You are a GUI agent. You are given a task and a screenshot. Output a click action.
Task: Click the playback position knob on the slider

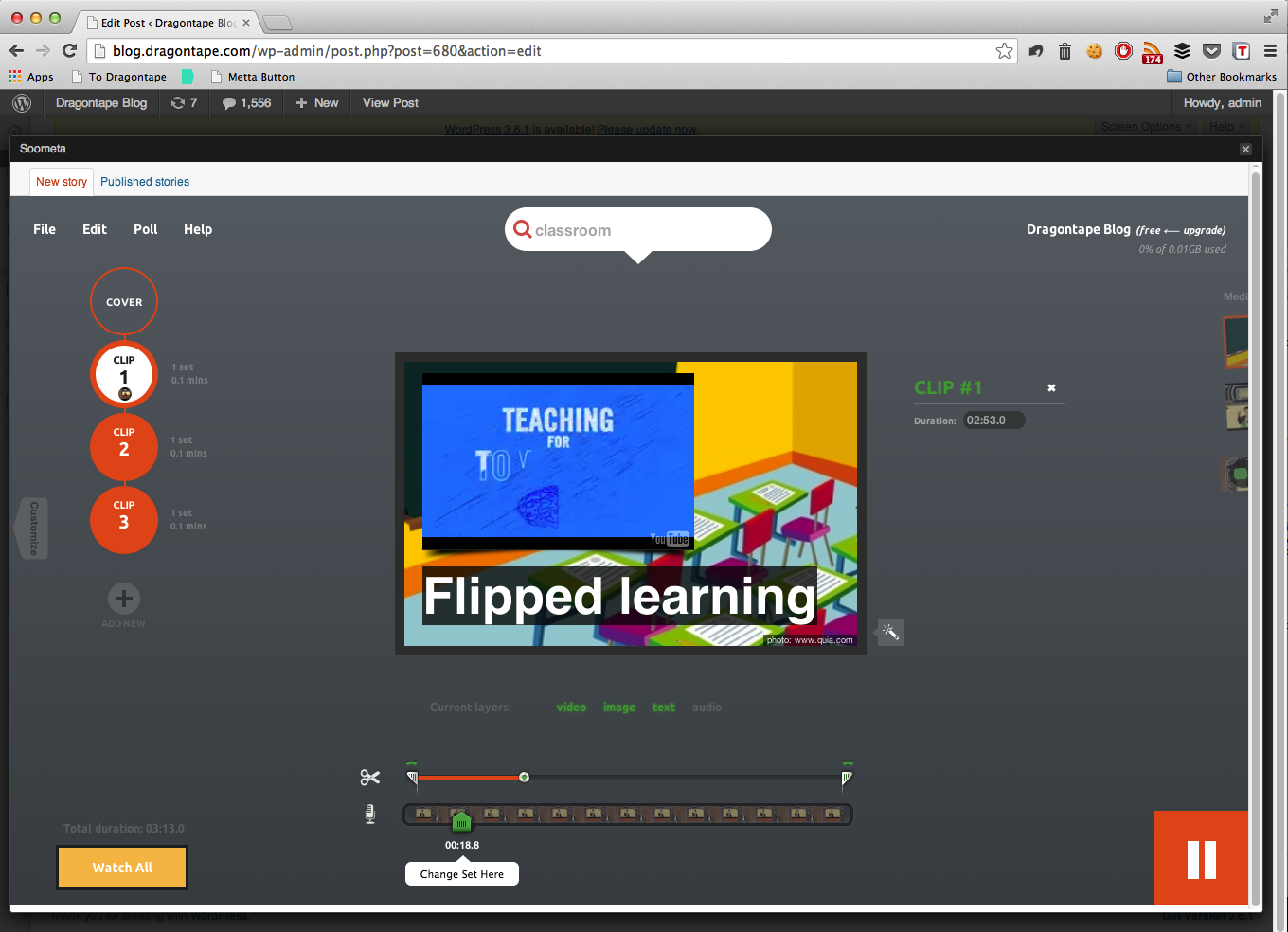pyautogui.click(x=524, y=778)
